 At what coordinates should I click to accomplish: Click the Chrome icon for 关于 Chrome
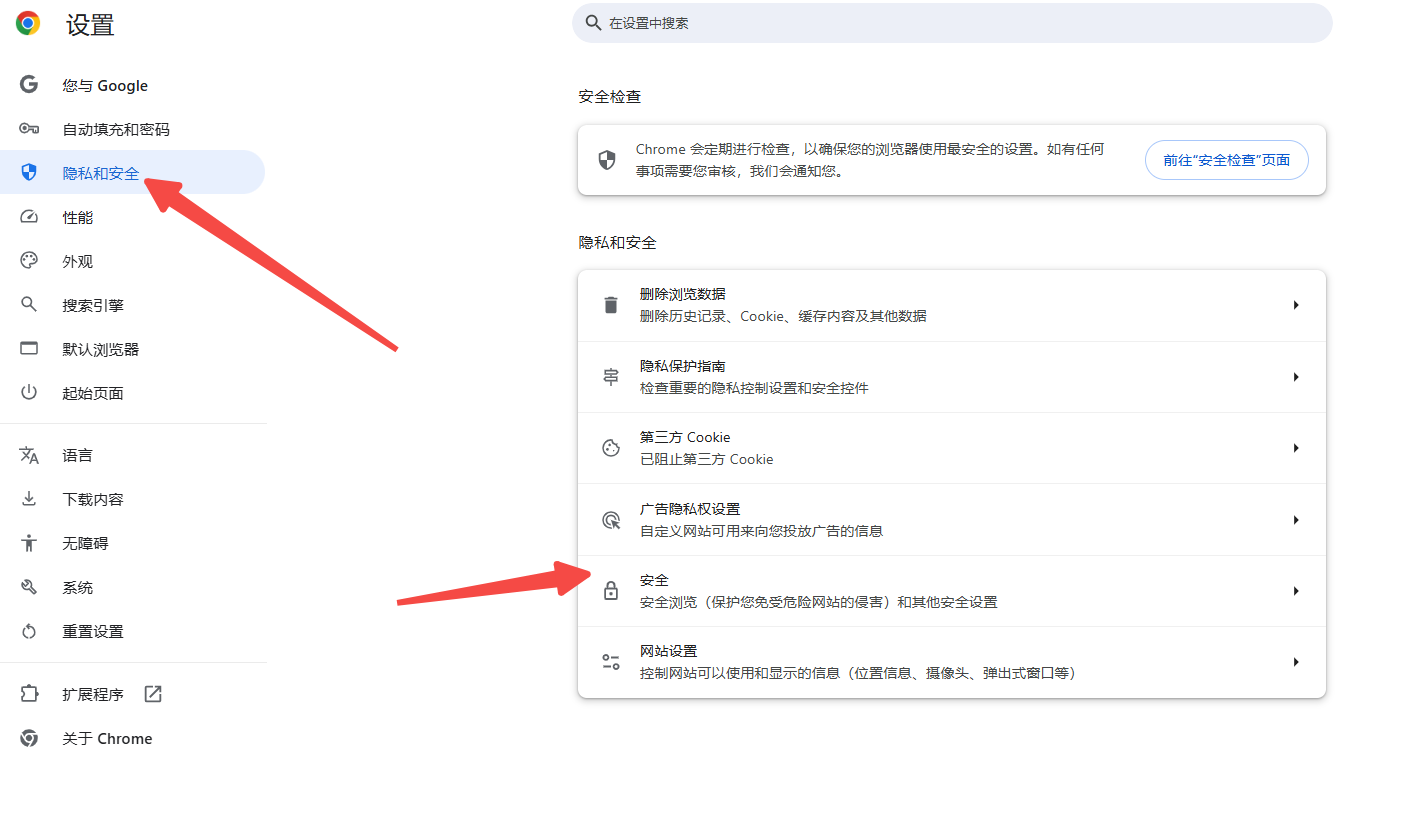pos(29,738)
